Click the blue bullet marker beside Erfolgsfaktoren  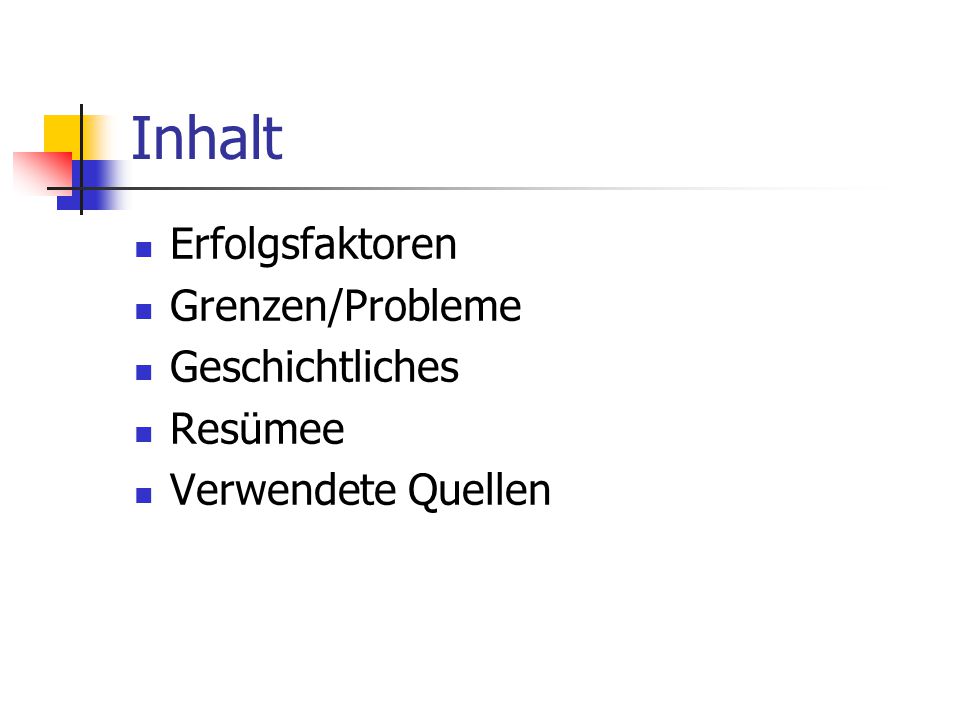pyautogui.click(x=144, y=249)
